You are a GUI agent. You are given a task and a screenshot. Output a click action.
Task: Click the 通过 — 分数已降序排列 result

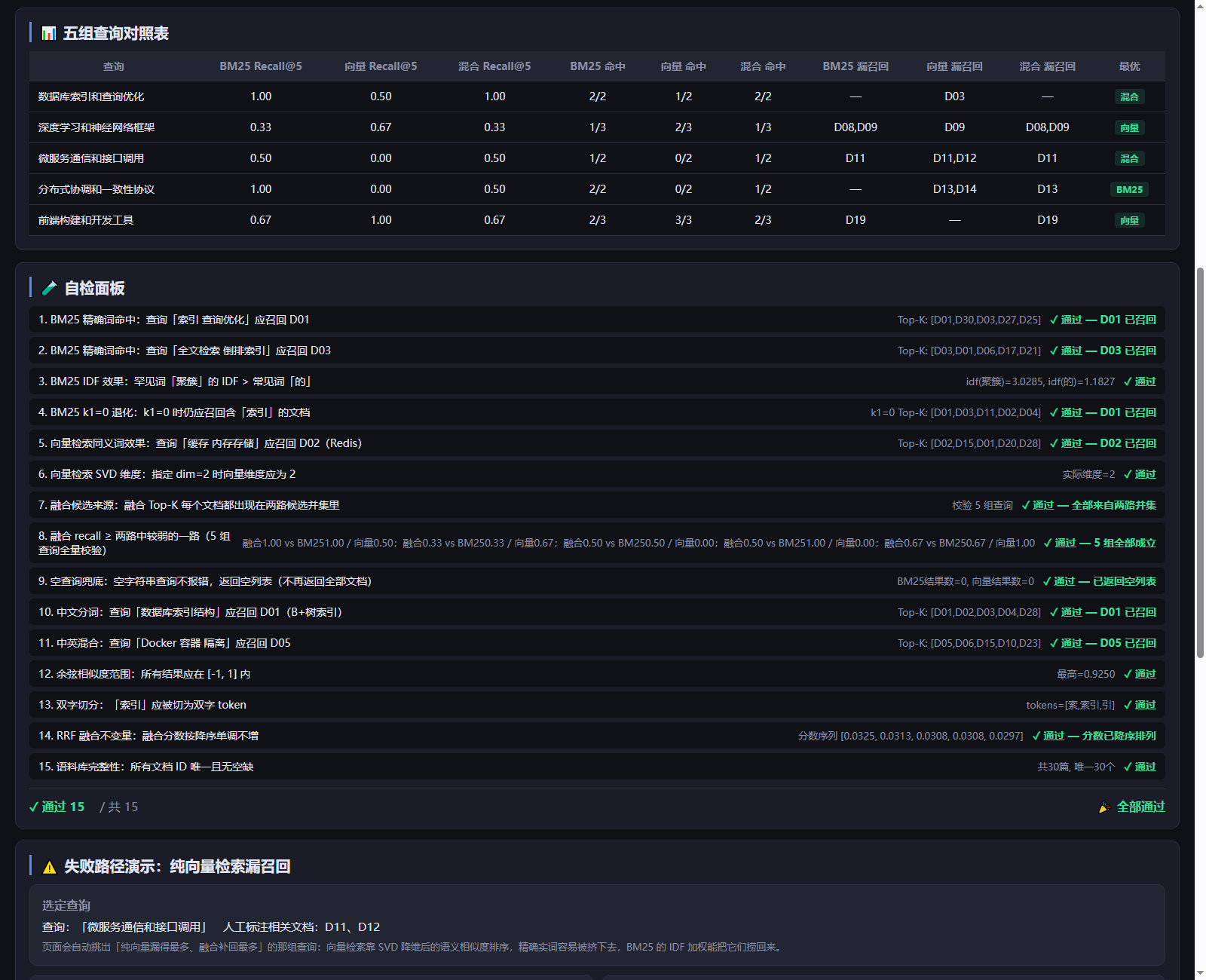[1094, 736]
